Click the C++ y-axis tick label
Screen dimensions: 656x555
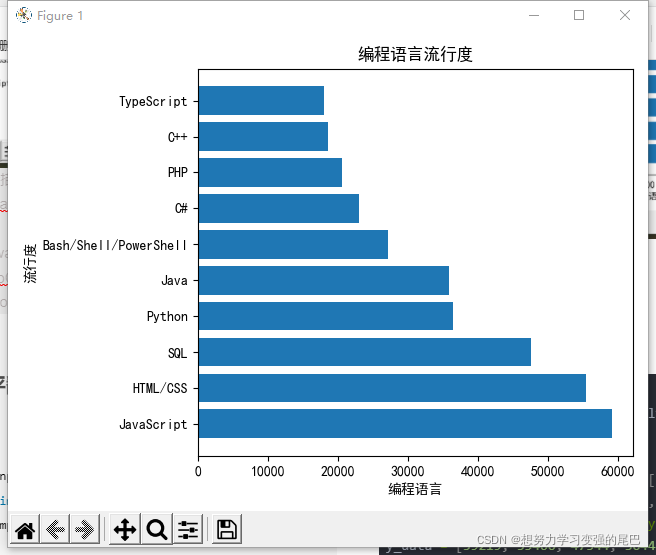coord(178,137)
